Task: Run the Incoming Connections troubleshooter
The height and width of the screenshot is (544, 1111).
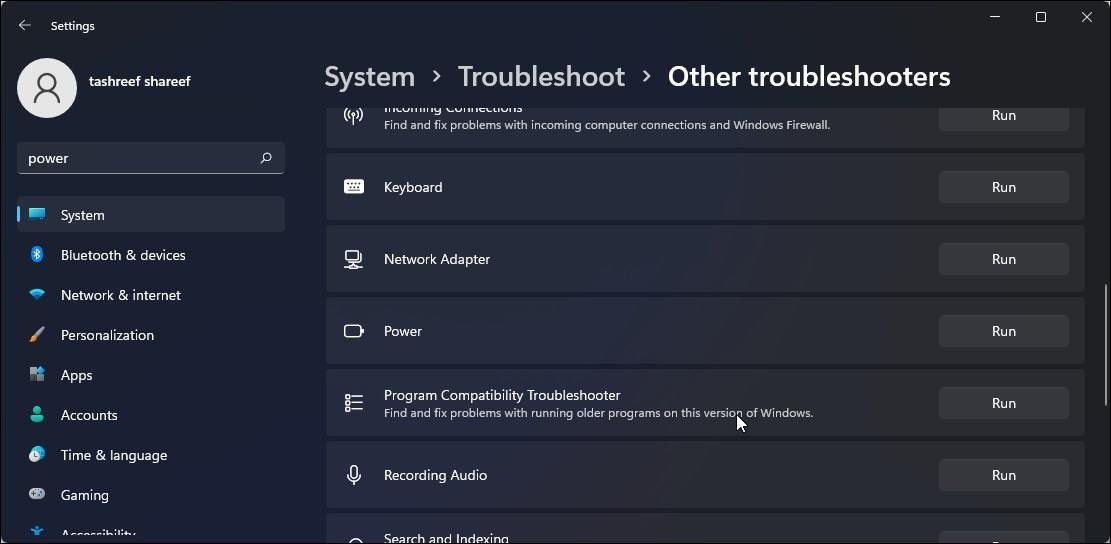Action: coord(1003,116)
